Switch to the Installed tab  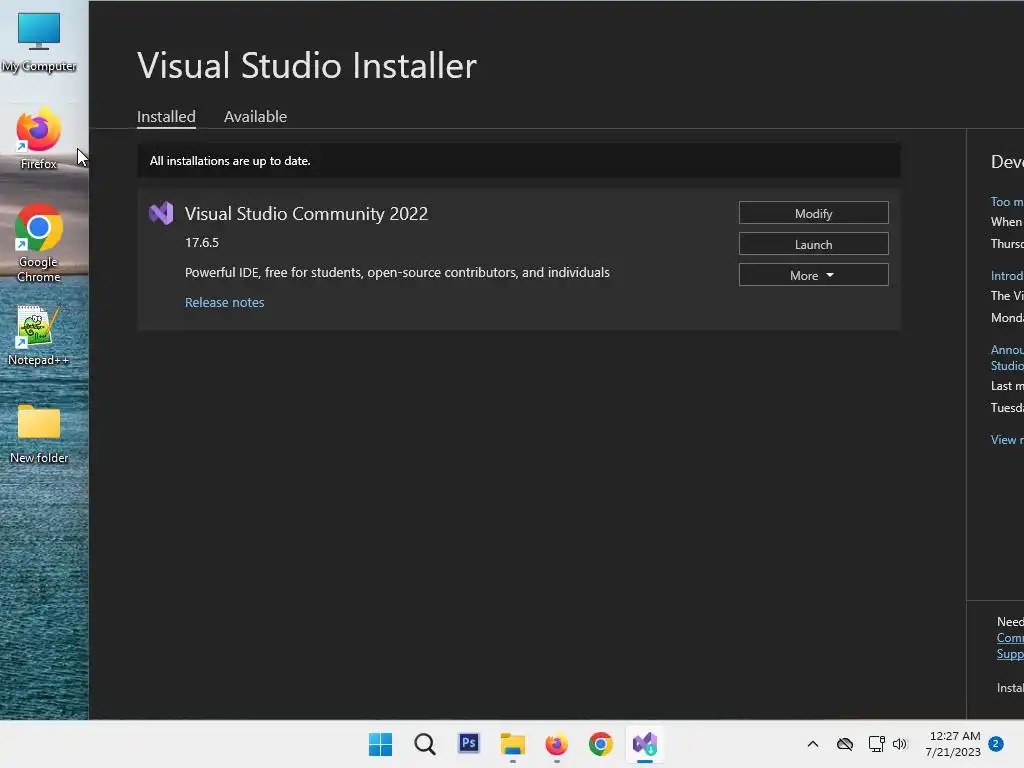(x=166, y=116)
